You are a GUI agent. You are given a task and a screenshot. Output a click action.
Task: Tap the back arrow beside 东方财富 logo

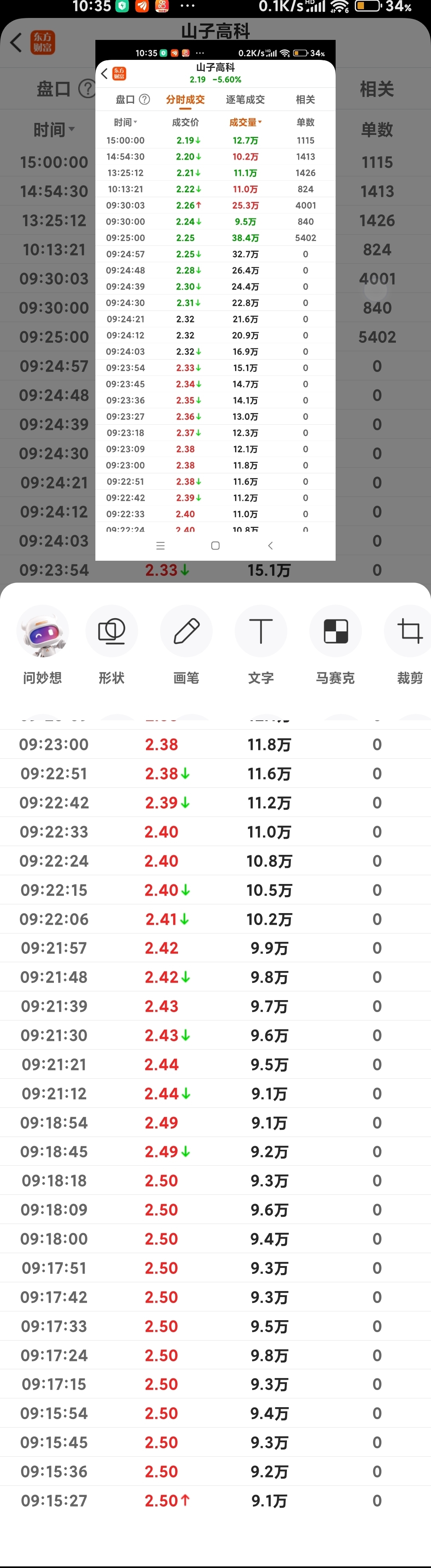(x=16, y=43)
